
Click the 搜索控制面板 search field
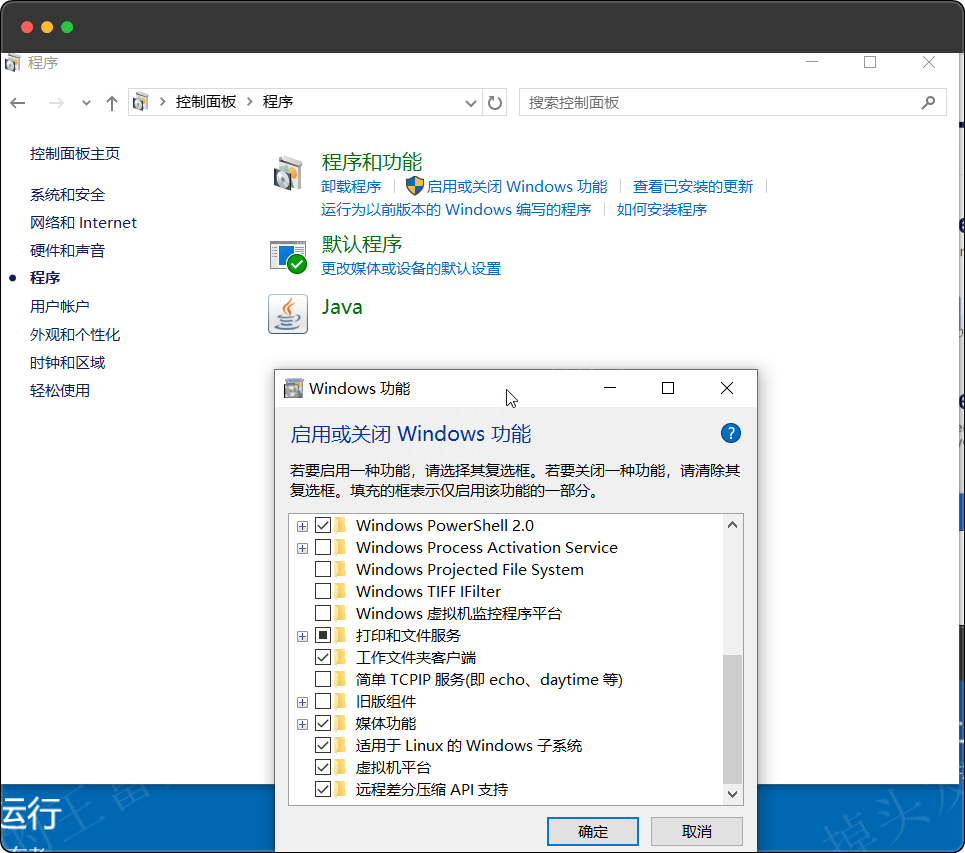[x=732, y=102]
